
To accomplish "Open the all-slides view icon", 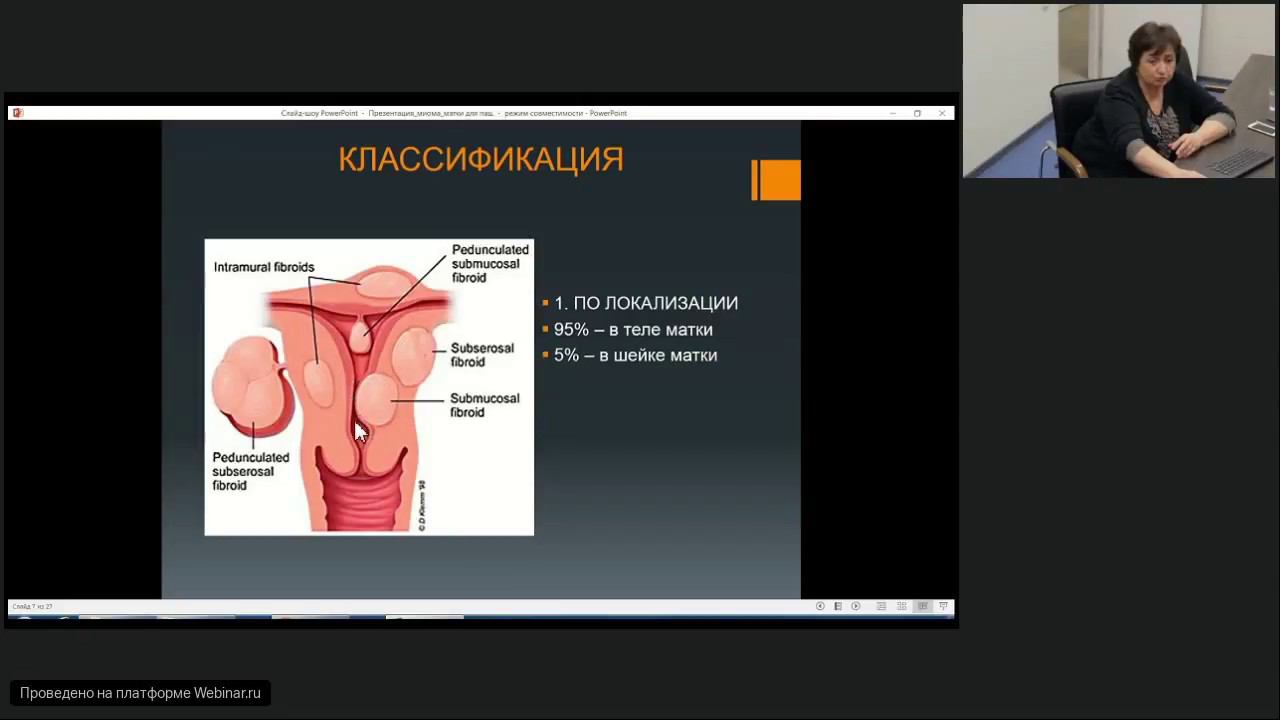I will [838, 606].
